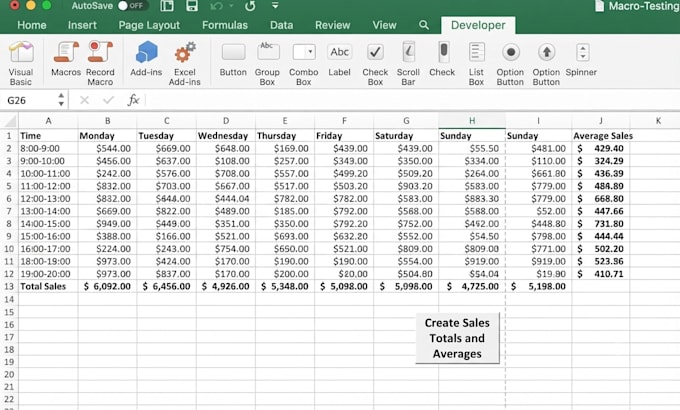Screen dimensions: 680x410
Task: Select column A header
Action: click(48, 121)
